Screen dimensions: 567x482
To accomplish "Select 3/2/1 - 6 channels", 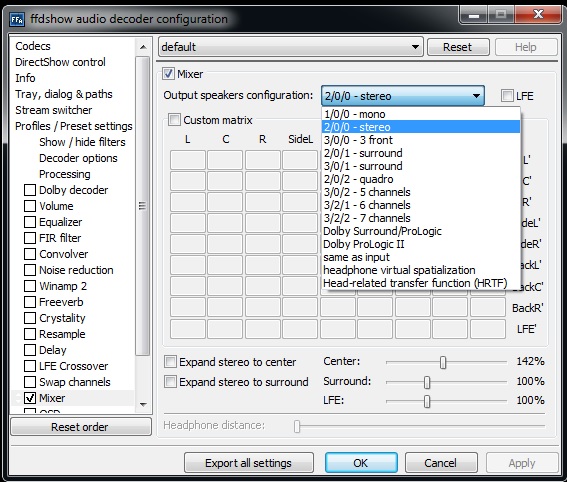I will tap(421, 205).
